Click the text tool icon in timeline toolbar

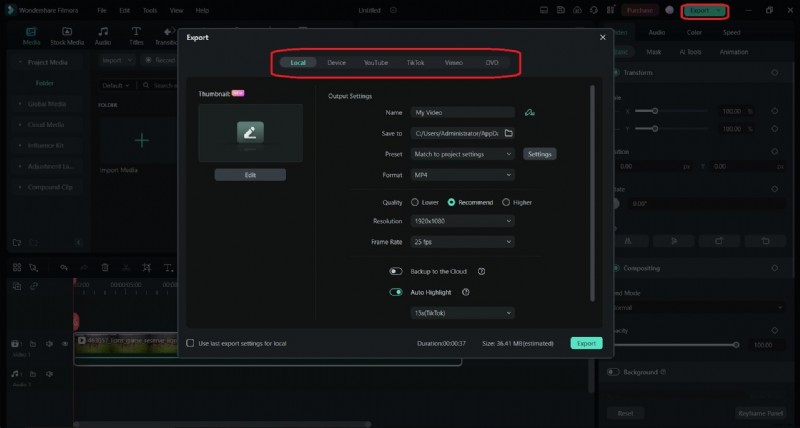coord(168,267)
